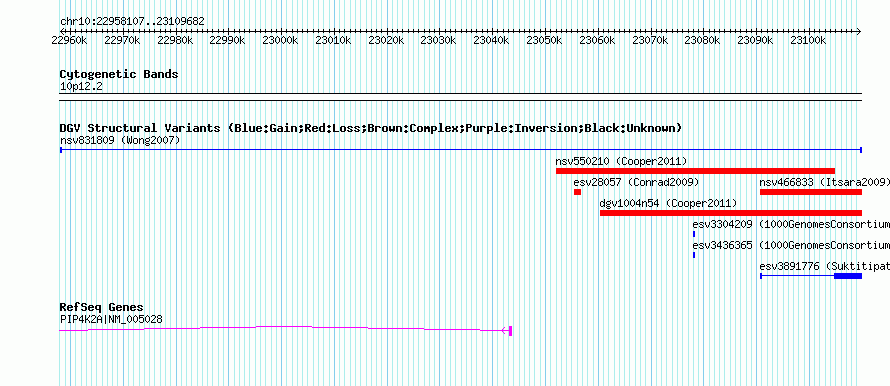Select the 10p12.2 band label

81,87
